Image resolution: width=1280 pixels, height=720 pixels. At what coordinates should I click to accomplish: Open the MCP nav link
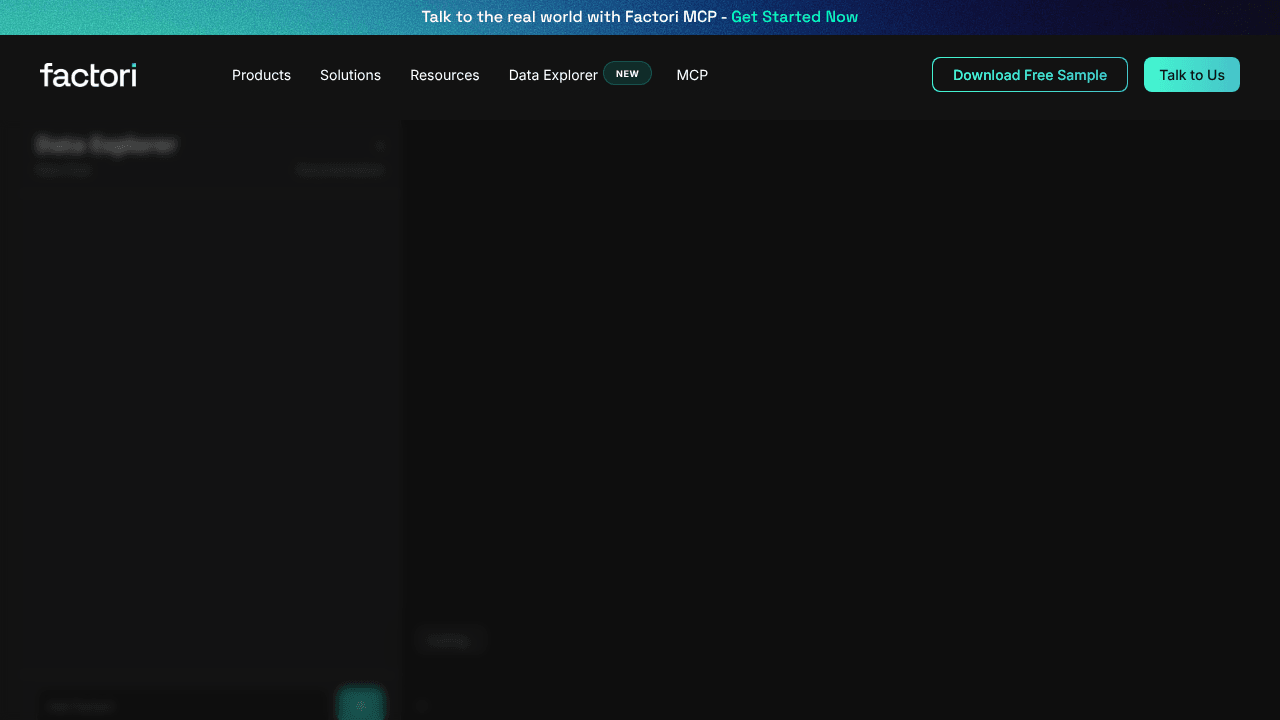692,75
